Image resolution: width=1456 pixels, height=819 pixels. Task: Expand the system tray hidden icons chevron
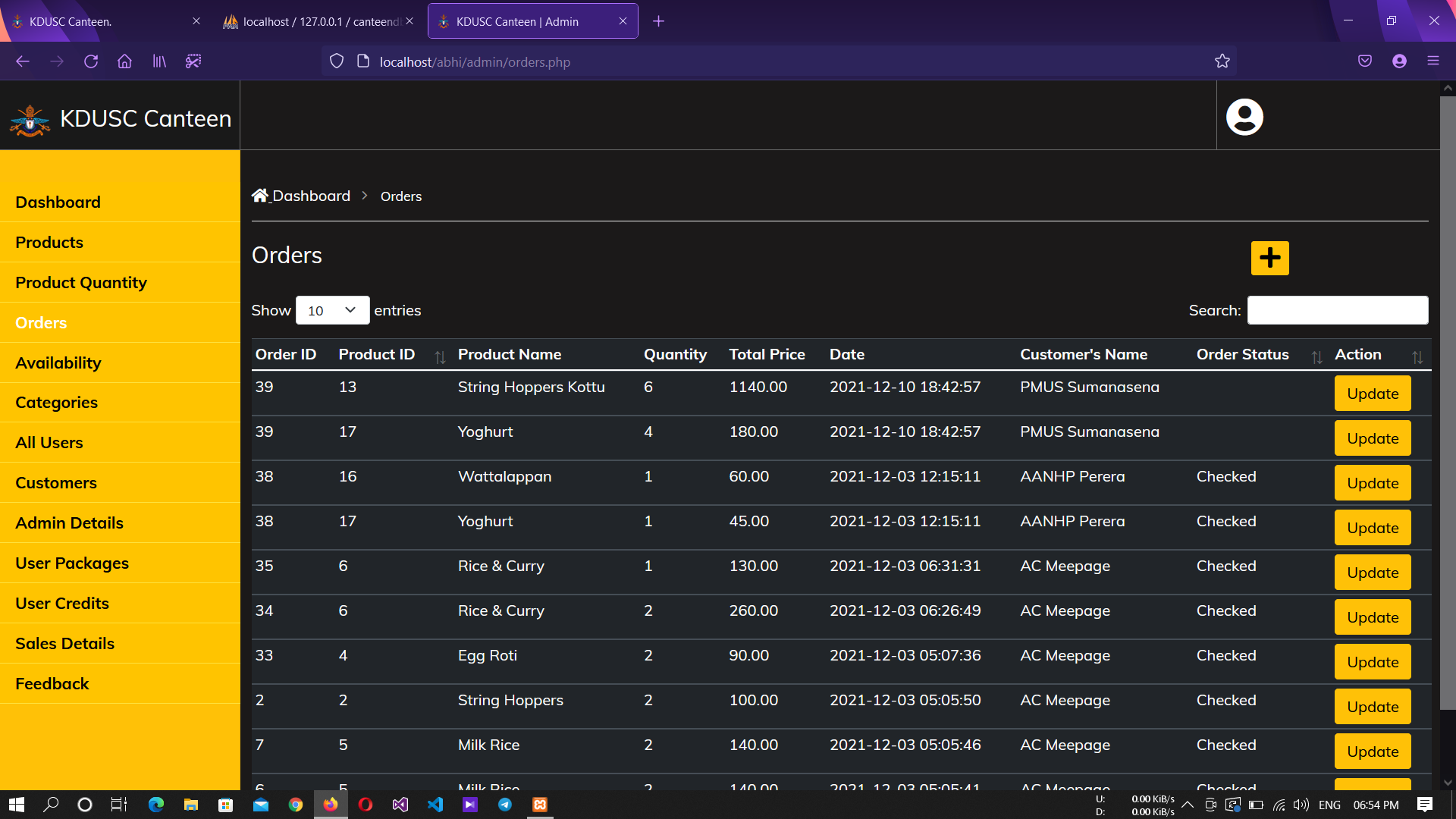(x=1188, y=805)
